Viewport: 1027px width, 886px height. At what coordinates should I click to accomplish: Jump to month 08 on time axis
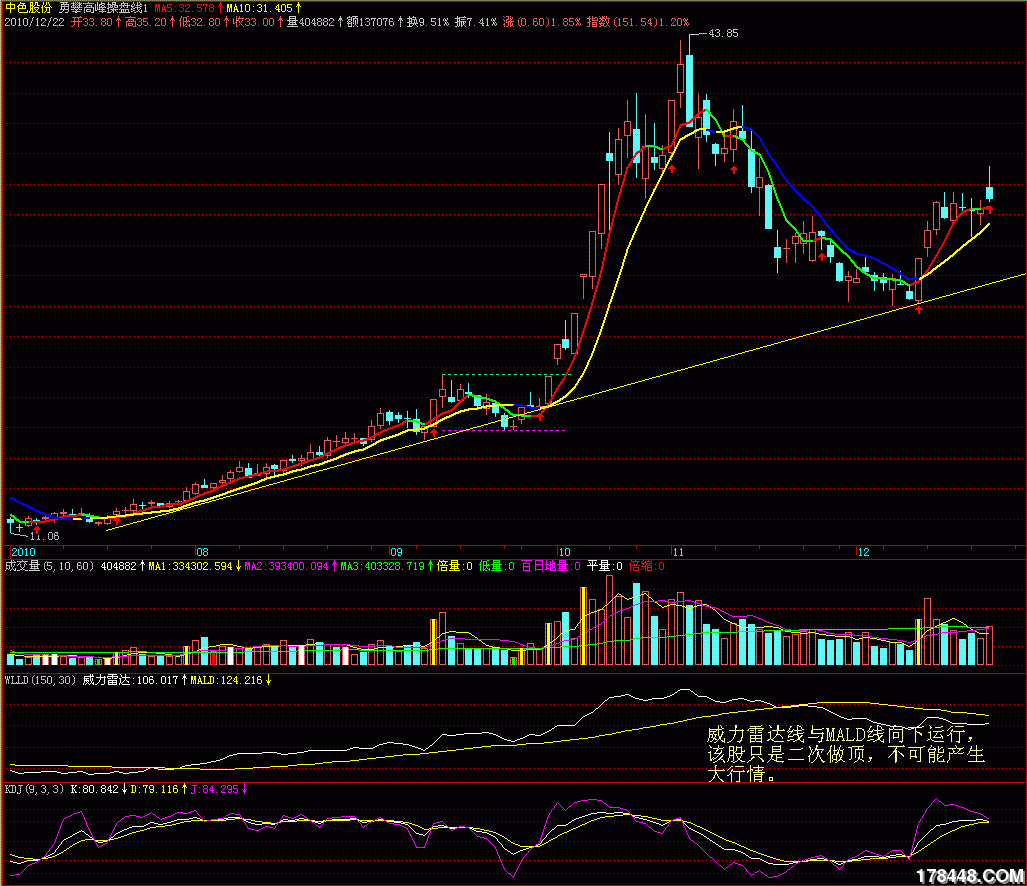[201, 552]
